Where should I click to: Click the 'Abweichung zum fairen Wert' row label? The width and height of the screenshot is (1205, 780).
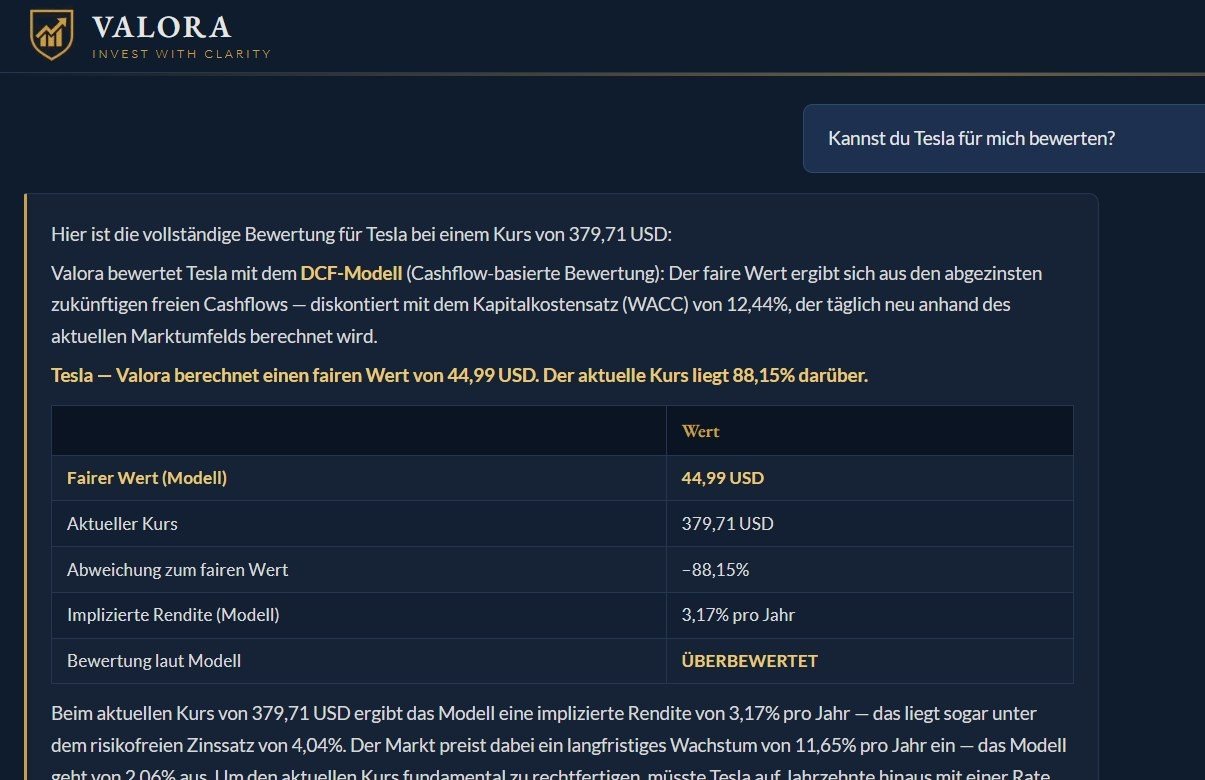coord(177,570)
